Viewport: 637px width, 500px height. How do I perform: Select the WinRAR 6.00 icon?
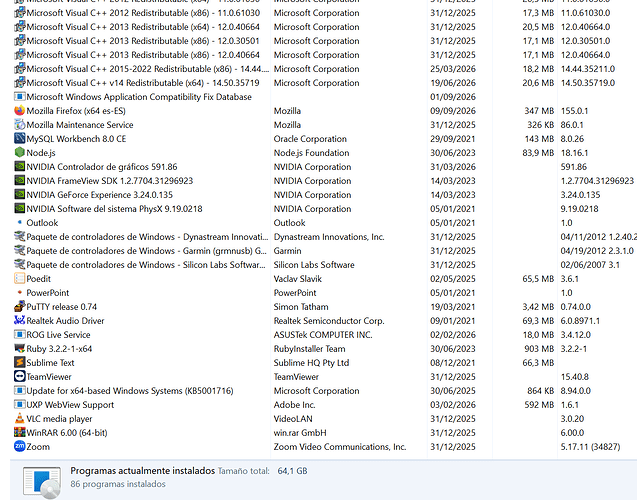coord(20,433)
